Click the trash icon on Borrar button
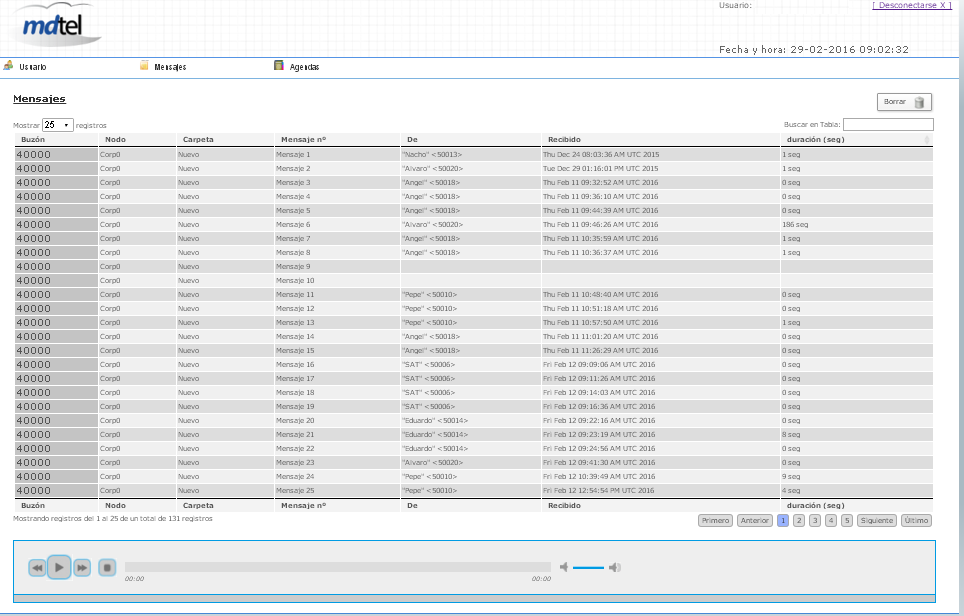 tap(919, 102)
